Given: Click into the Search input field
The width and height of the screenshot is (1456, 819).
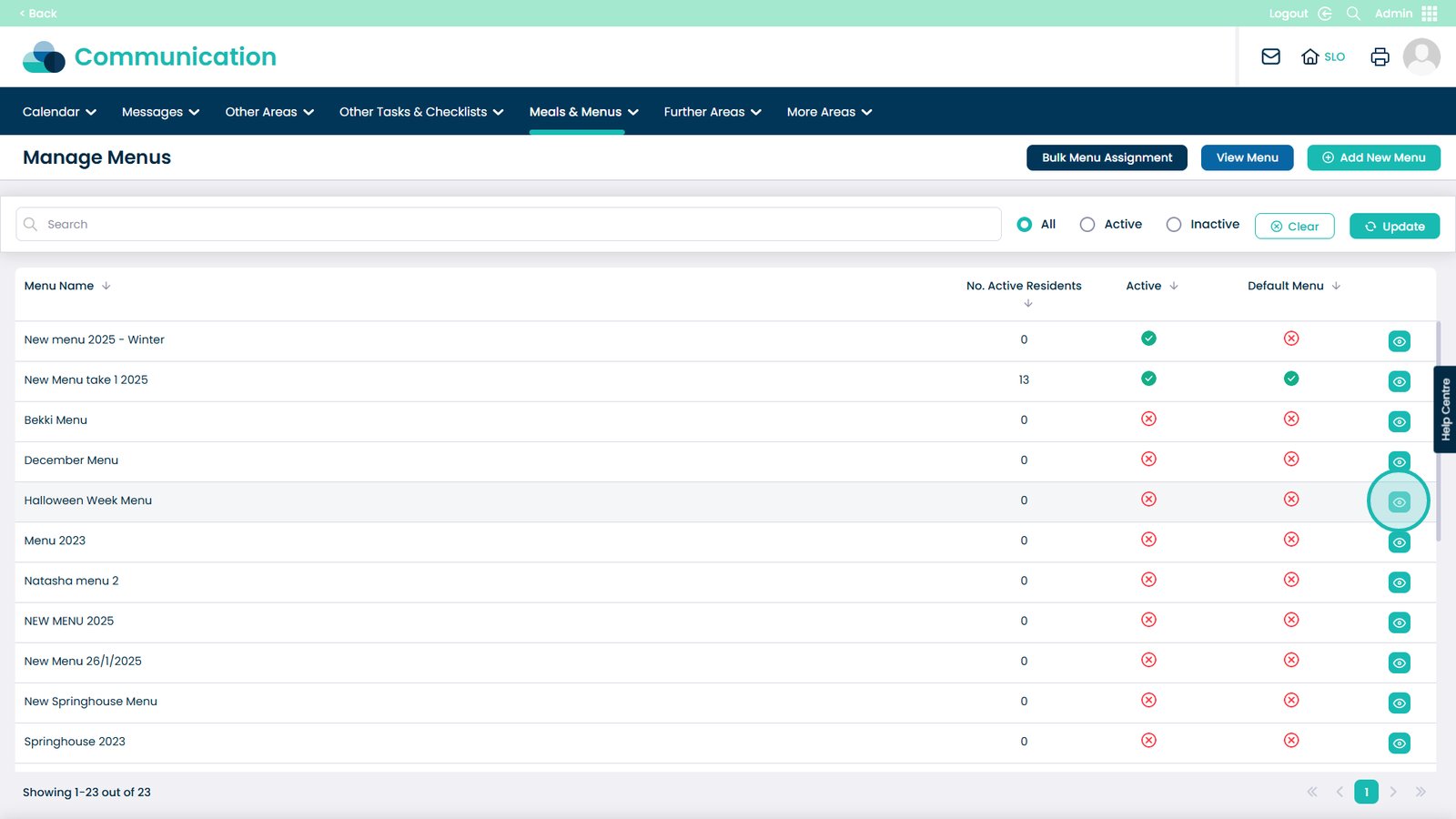Looking at the screenshot, I should (510, 225).
